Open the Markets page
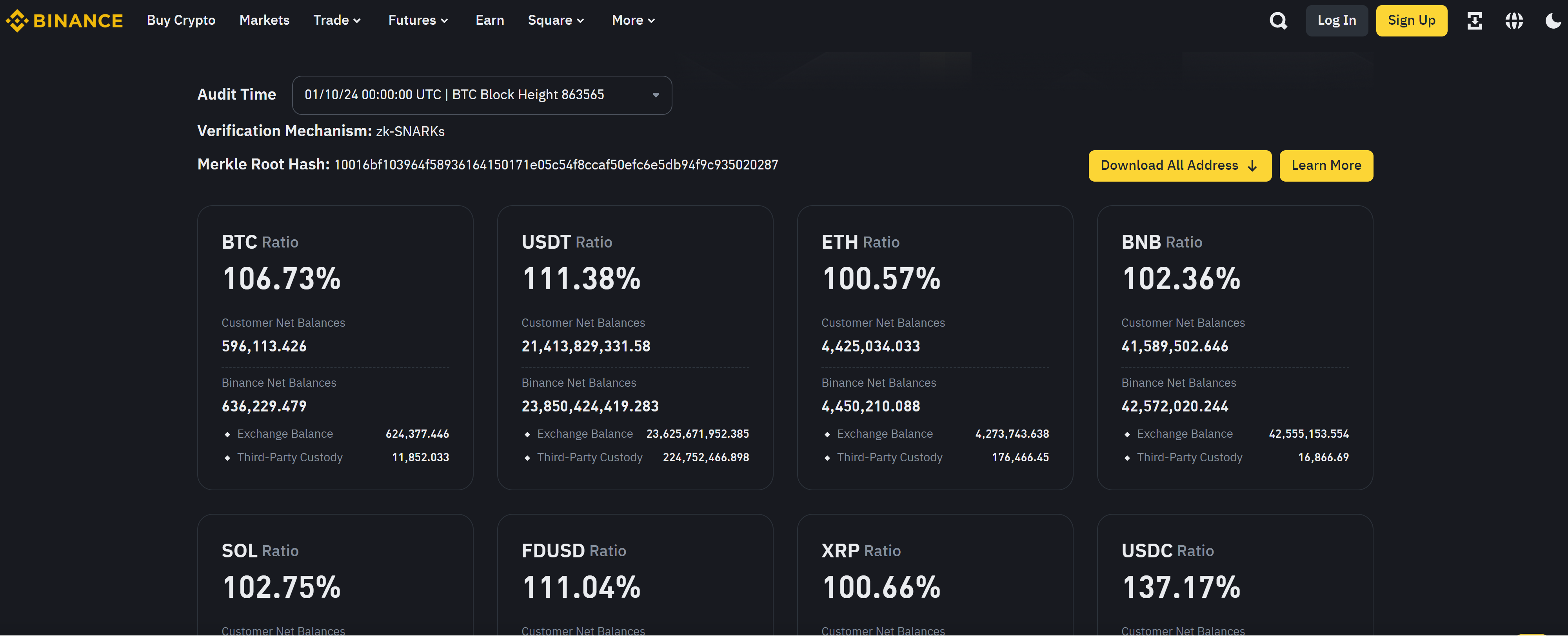Viewport: 1568px width, 637px height. [264, 20]
